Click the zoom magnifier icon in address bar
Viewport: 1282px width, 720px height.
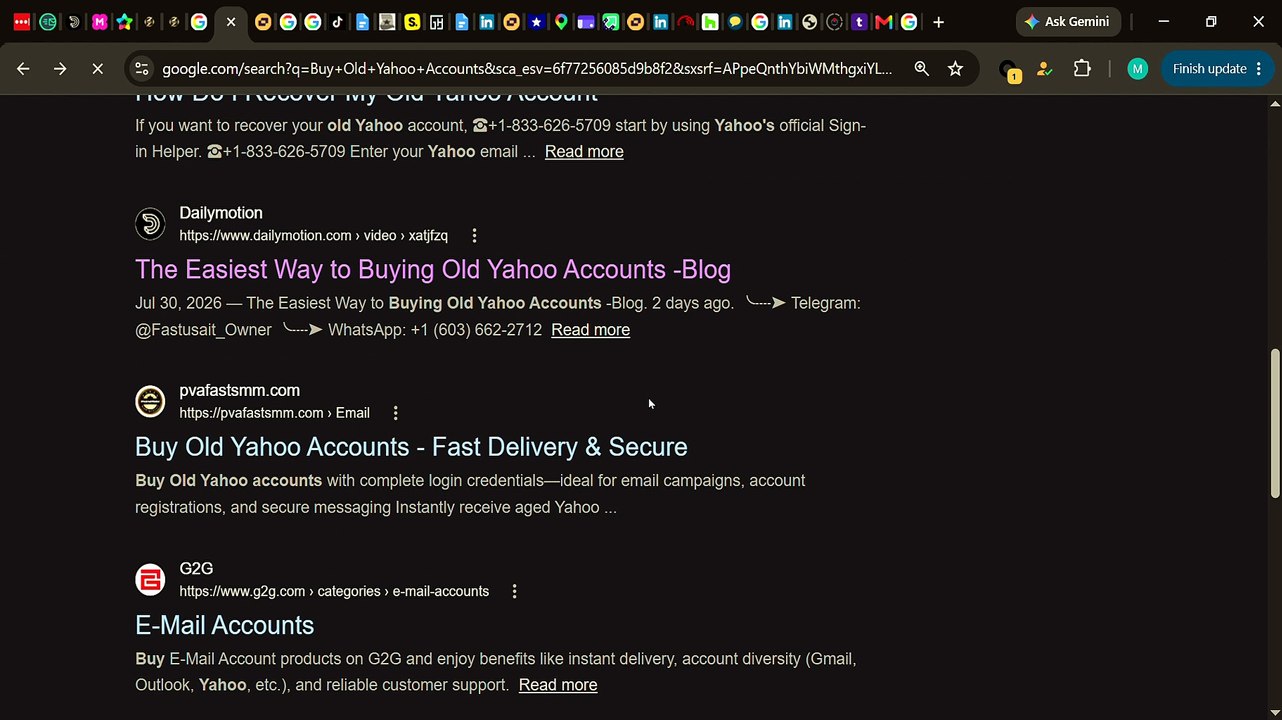[x=921, y=69]
